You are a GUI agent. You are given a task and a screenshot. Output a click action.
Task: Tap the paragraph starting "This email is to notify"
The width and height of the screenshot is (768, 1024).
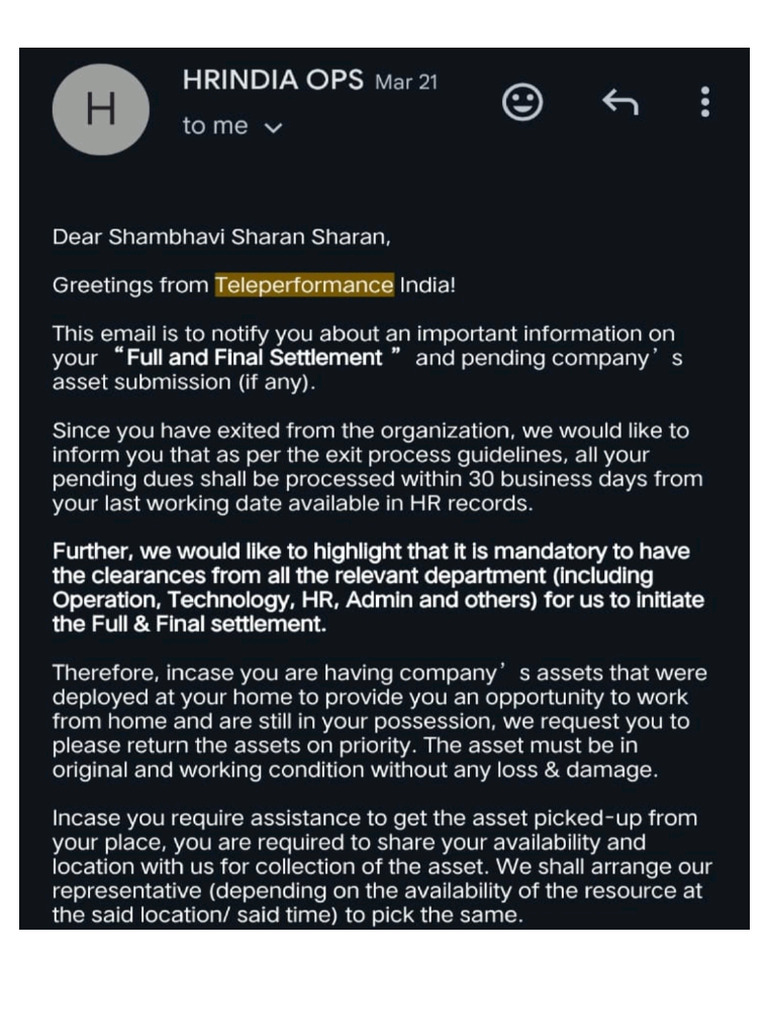pyautogui.click(x=366, y=358)
